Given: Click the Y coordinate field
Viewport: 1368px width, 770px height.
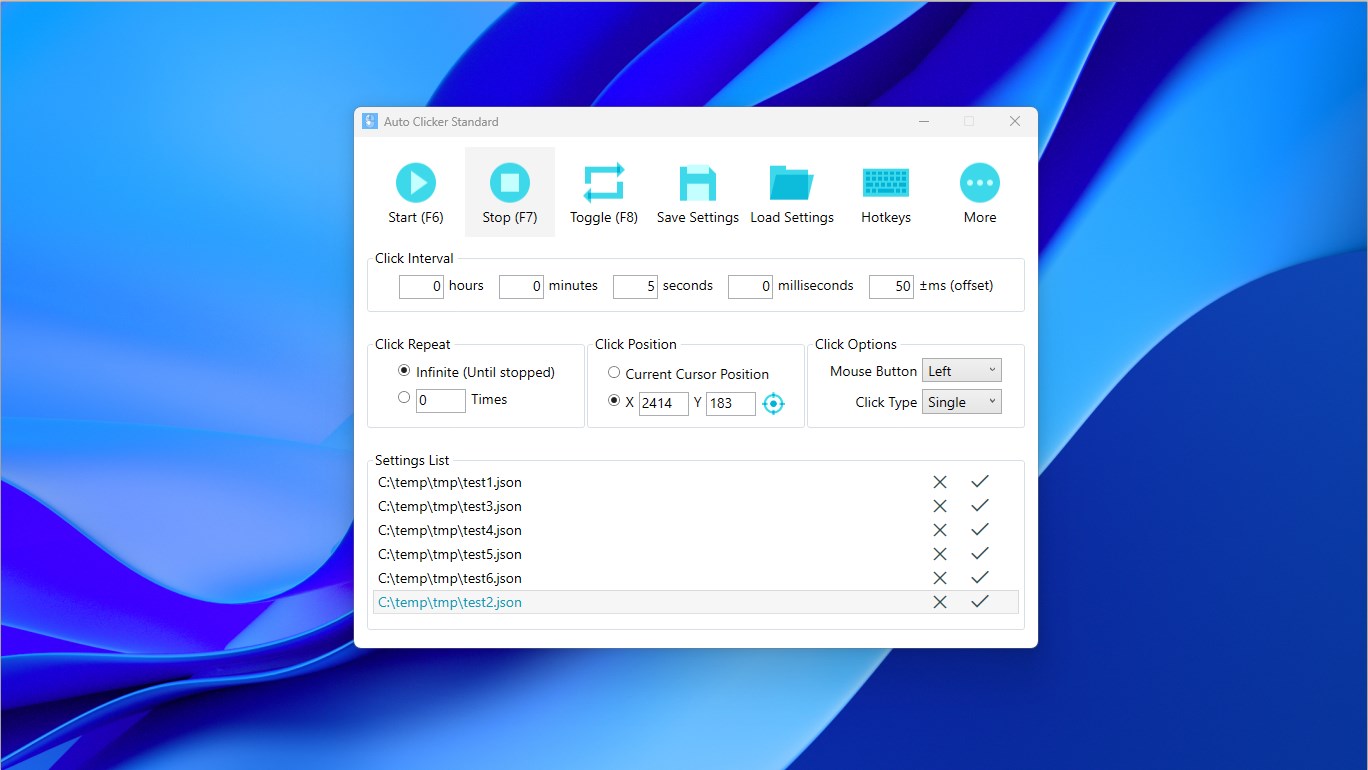Looking at the screenshot, I should tap(731, 404).
